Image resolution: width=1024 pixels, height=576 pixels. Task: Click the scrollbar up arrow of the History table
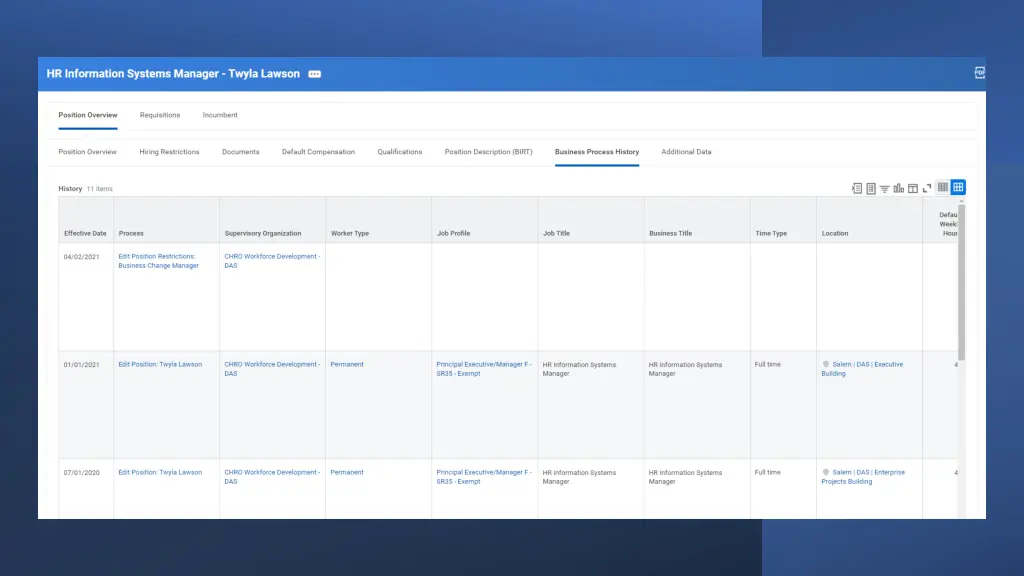click(961, 201)
